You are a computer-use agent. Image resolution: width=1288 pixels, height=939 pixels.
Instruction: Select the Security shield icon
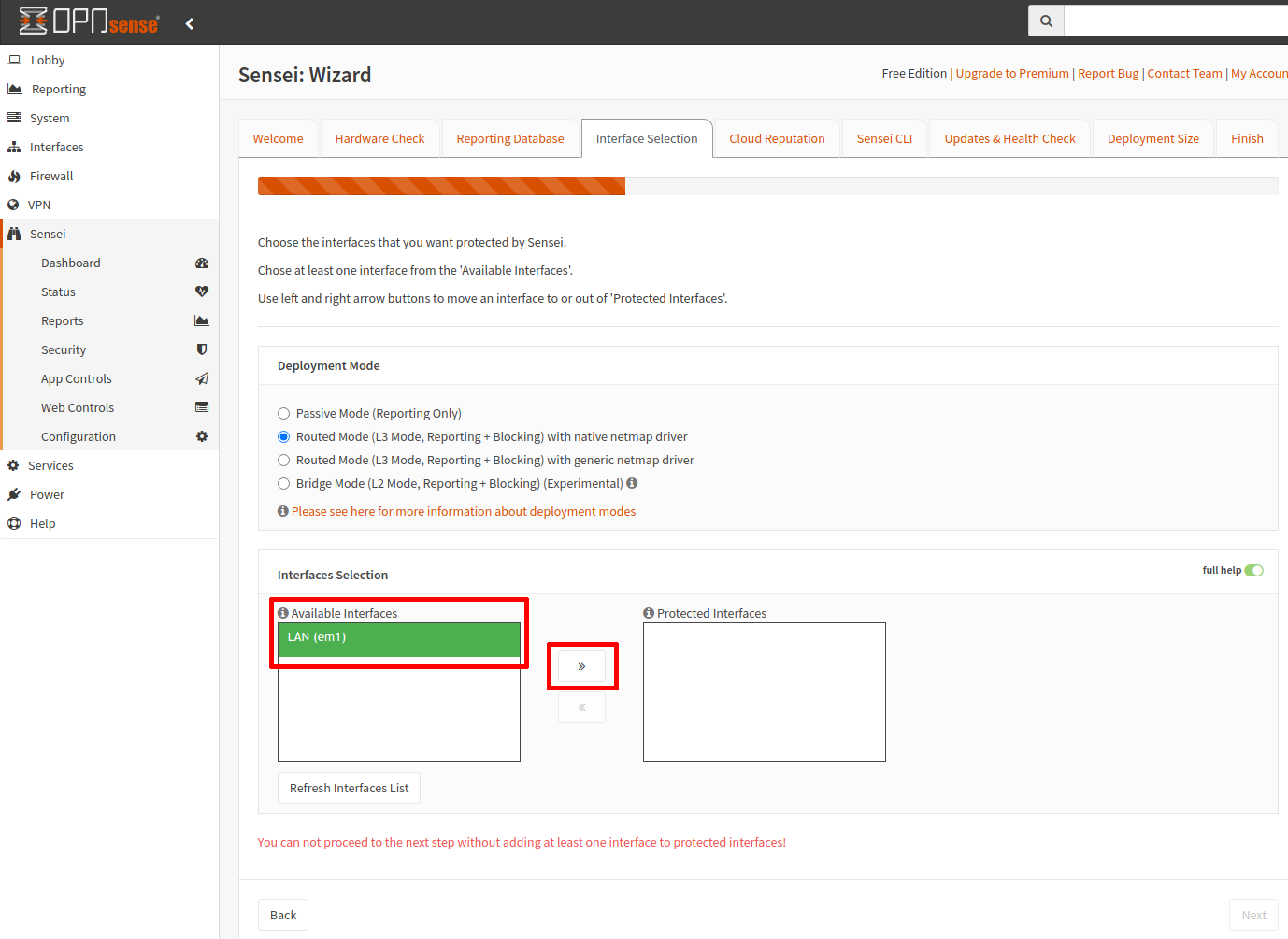(202, 349)
